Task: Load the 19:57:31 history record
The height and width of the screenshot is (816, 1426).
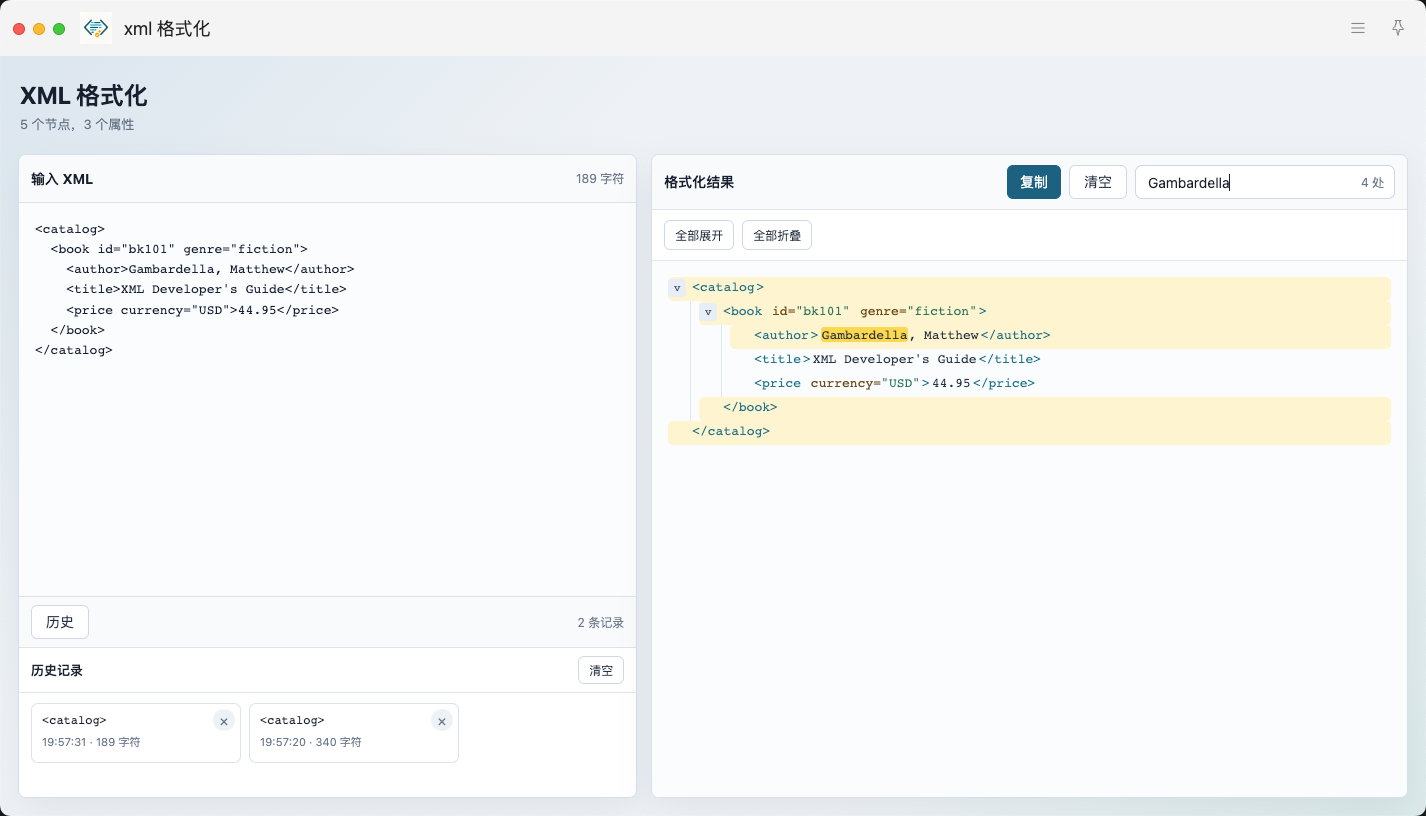Action: point(136,733)
